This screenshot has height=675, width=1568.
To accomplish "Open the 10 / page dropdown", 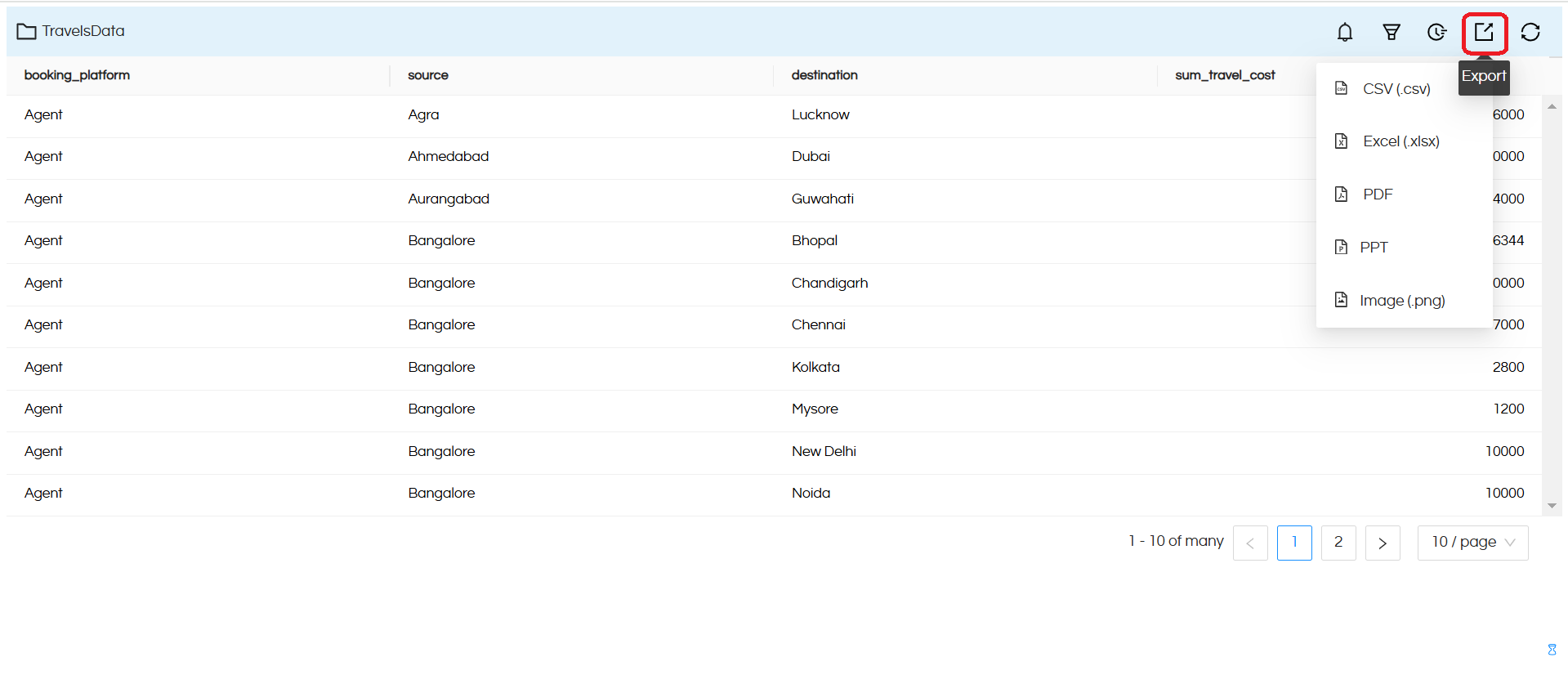I will (x=1472, y=543).
